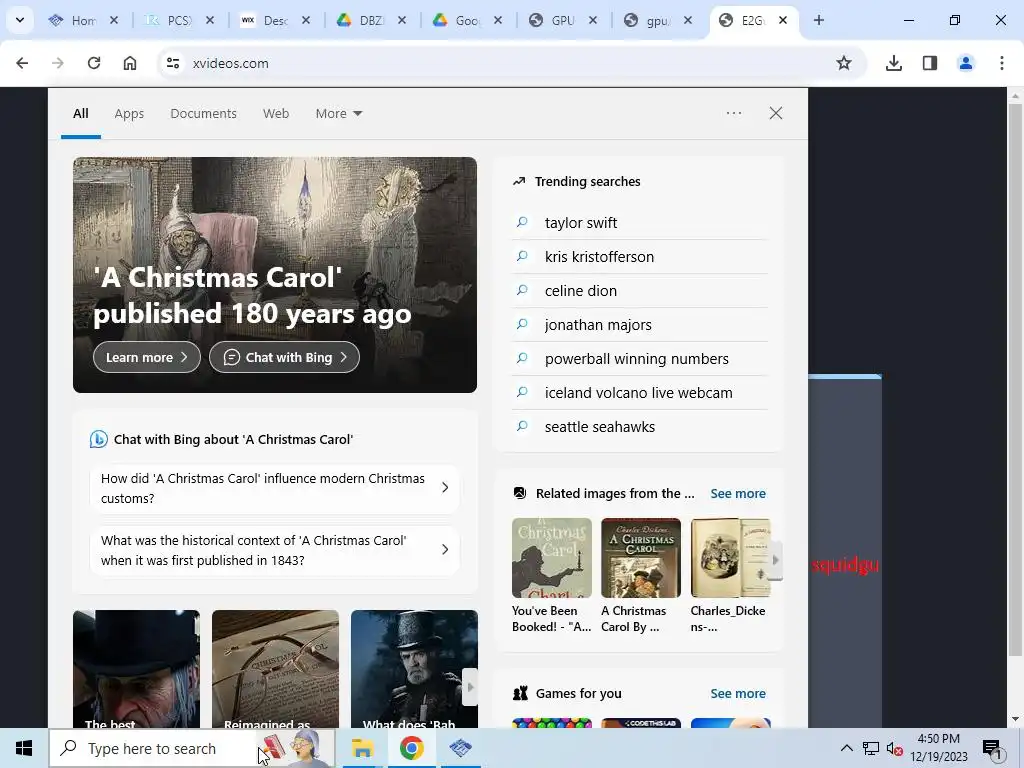
Task: Reload the current page
Action: point(94,63)
